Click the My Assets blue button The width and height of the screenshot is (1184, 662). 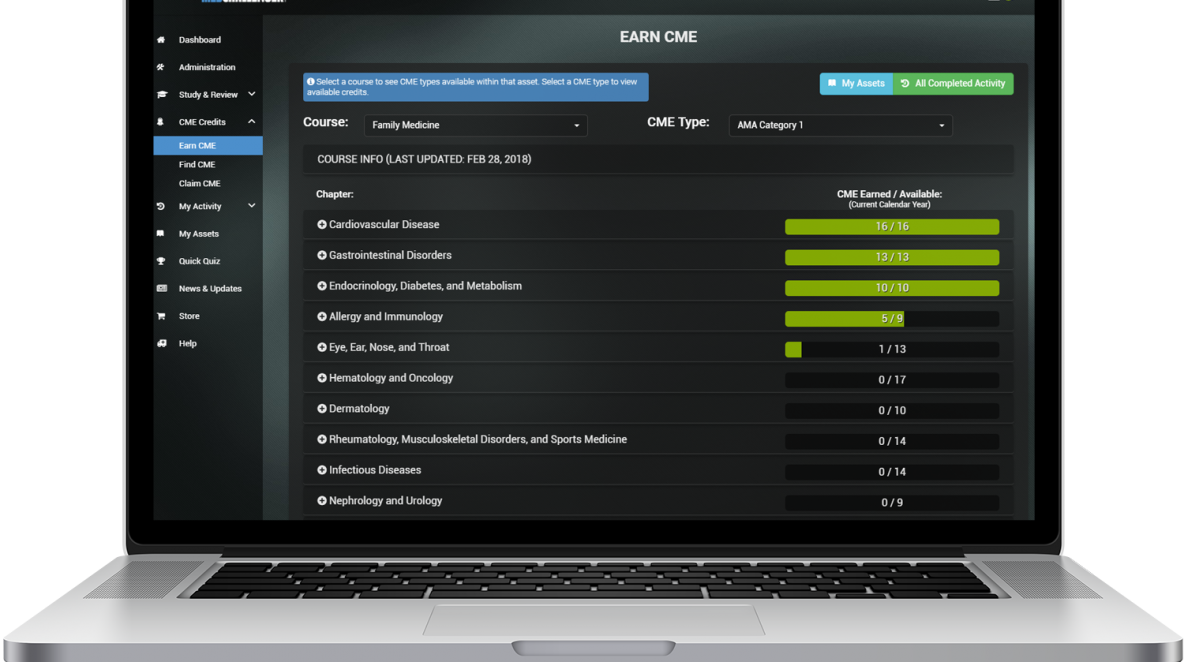click(856, 84)
